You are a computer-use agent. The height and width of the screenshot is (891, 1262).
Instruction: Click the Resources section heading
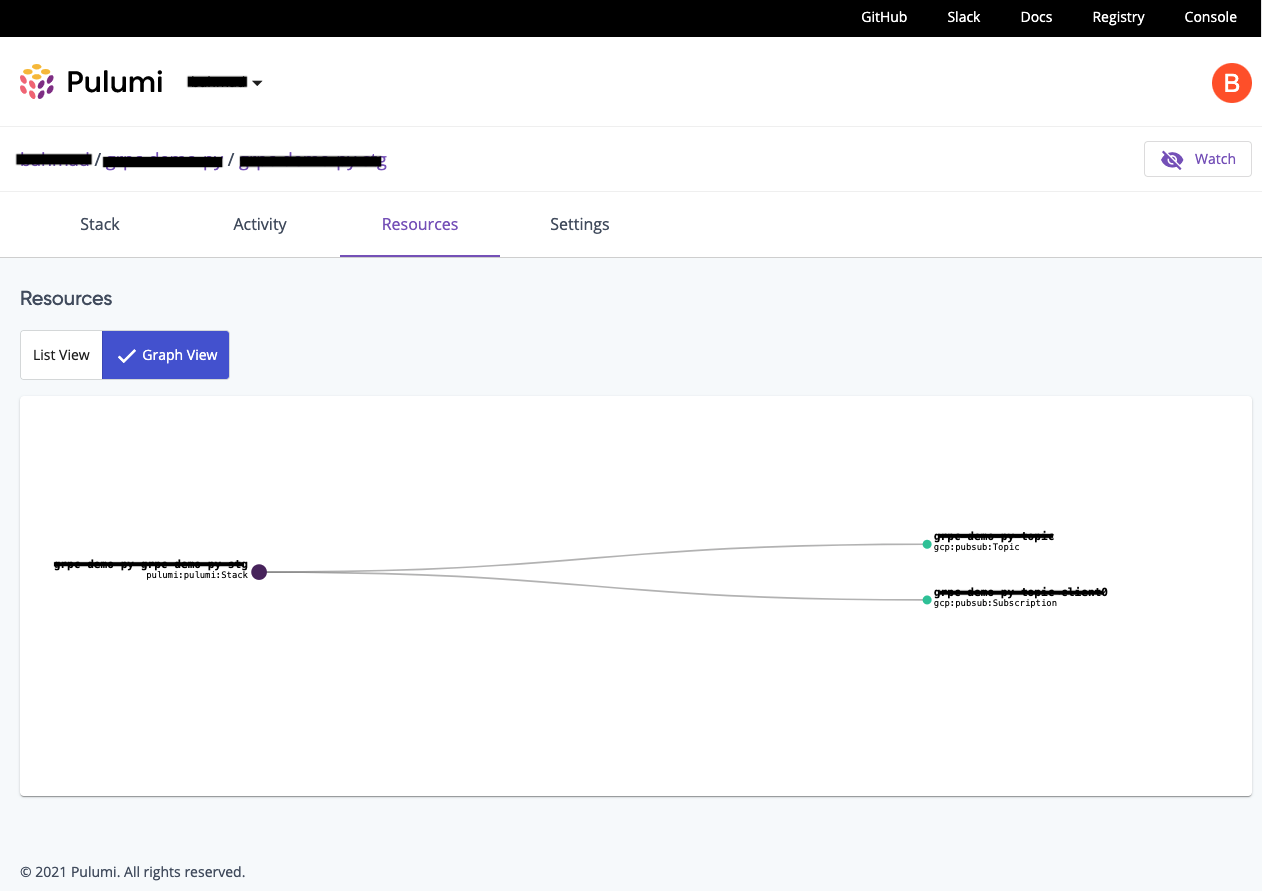coord(66,298)
